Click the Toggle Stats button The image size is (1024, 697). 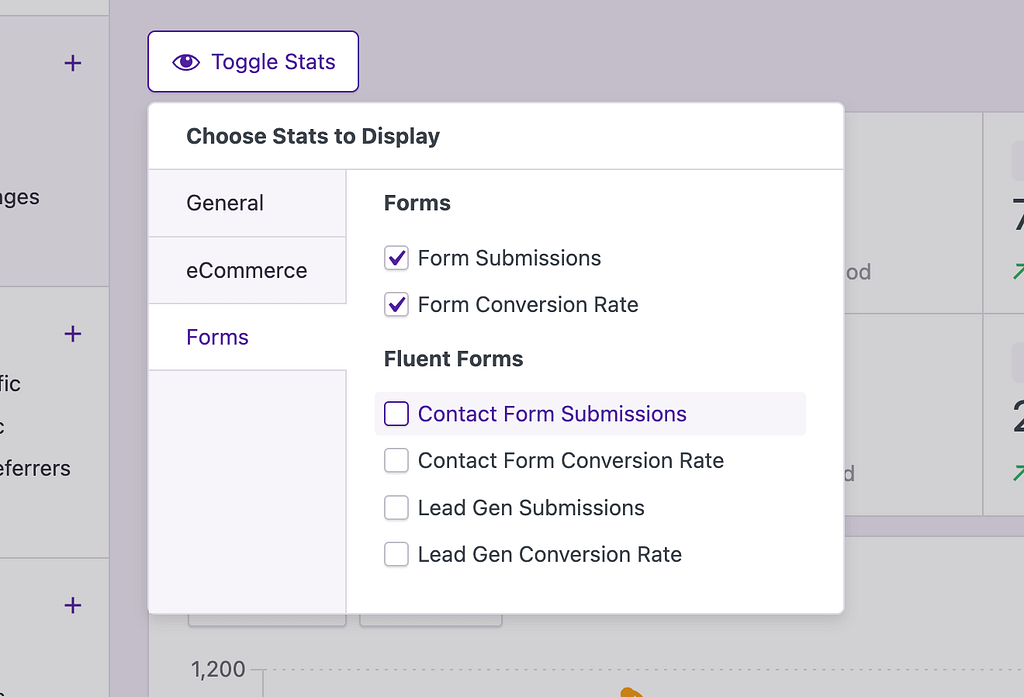coord(252,61)
